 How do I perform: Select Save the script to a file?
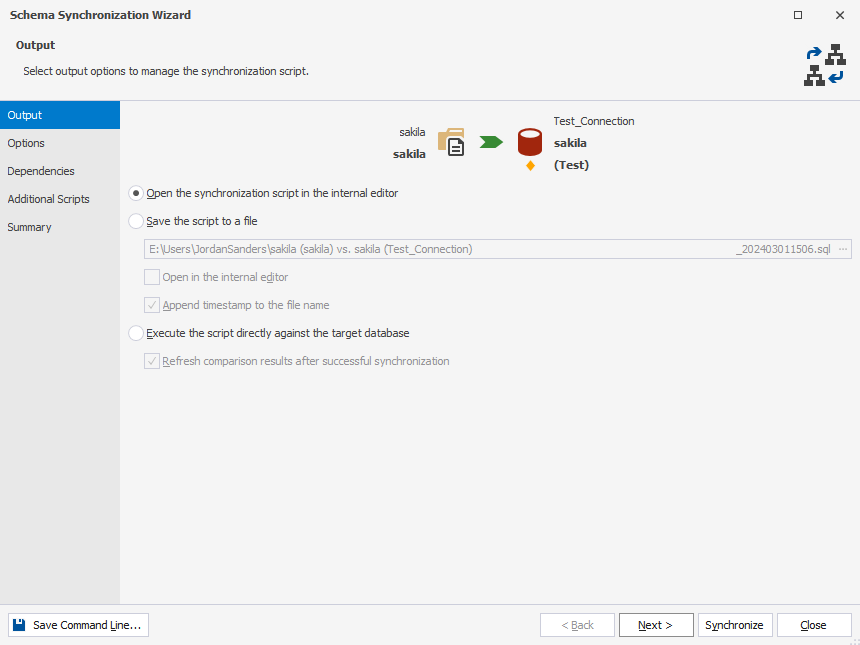(x=136, y=221)
